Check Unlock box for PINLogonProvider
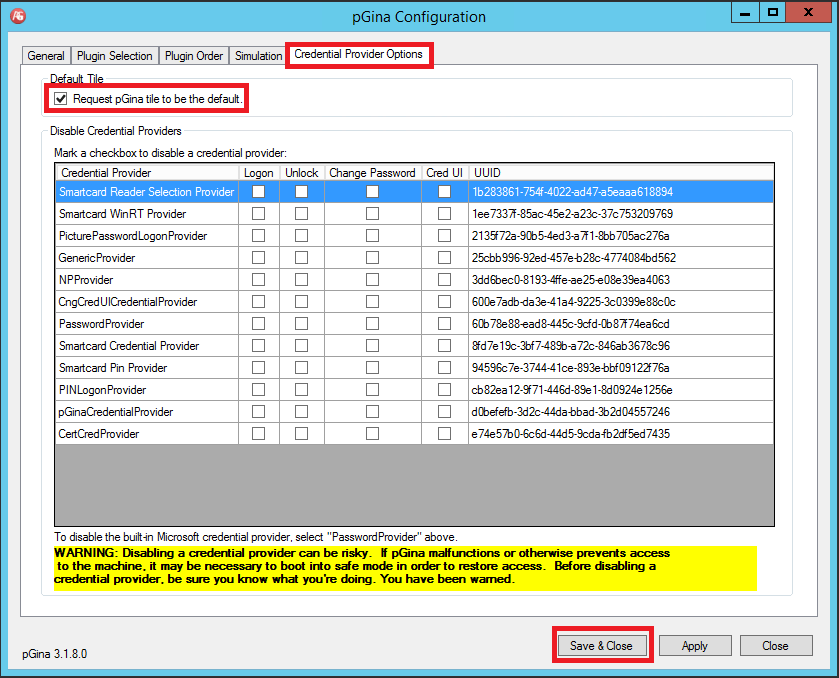The image size is (839, 678). (301, 390)
